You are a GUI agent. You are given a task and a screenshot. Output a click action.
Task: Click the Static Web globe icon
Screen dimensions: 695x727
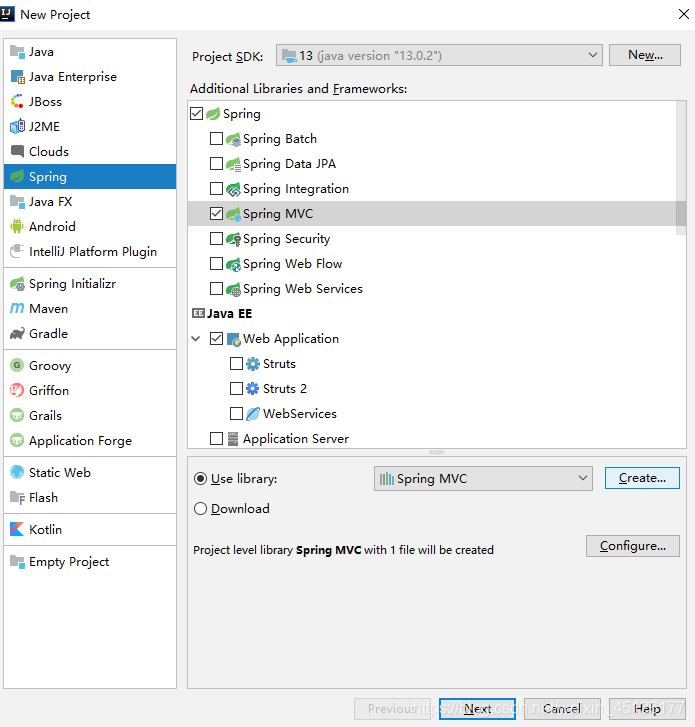(x=17, y=472)
